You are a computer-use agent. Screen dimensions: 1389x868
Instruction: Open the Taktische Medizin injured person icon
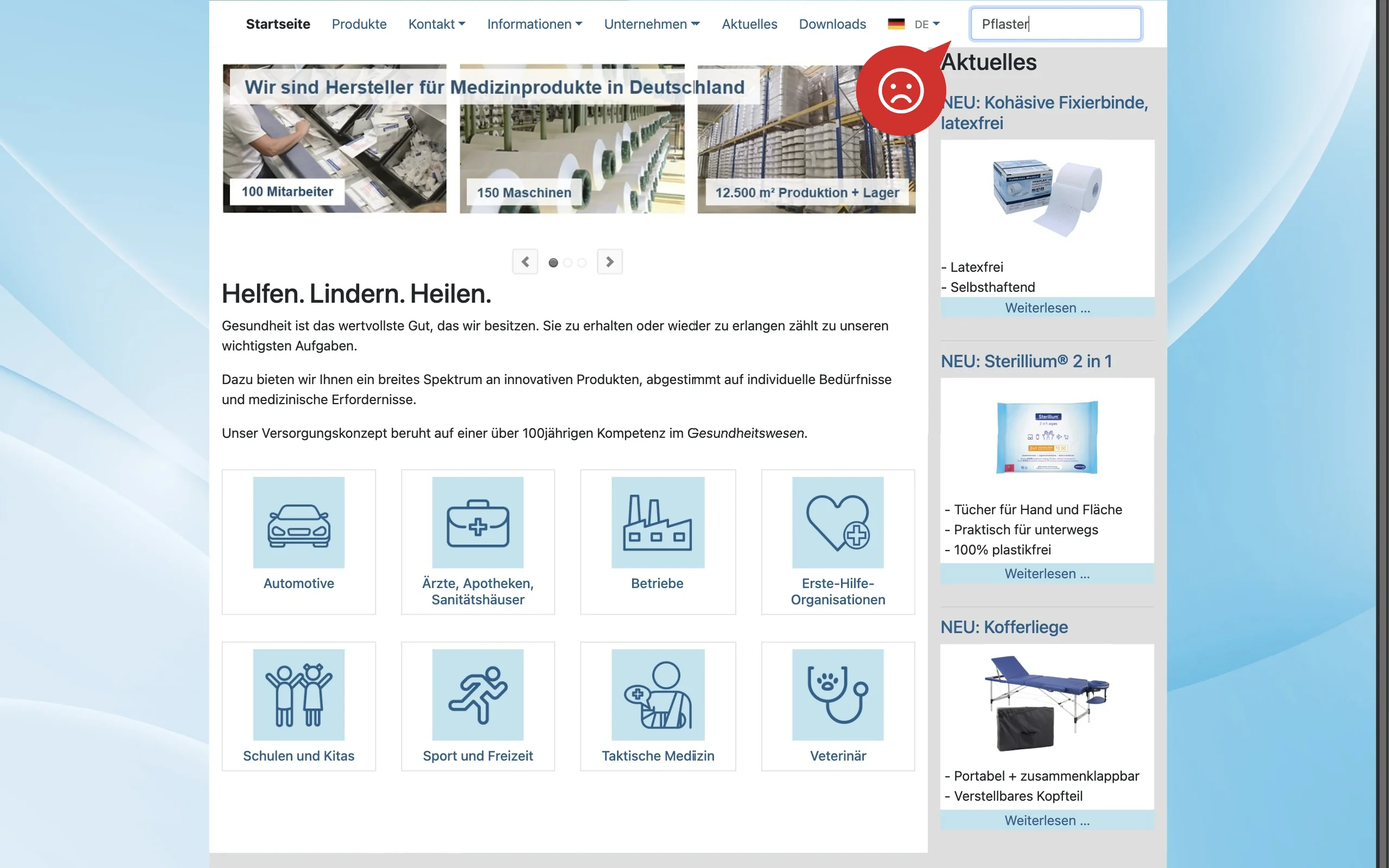coord(658,694)
